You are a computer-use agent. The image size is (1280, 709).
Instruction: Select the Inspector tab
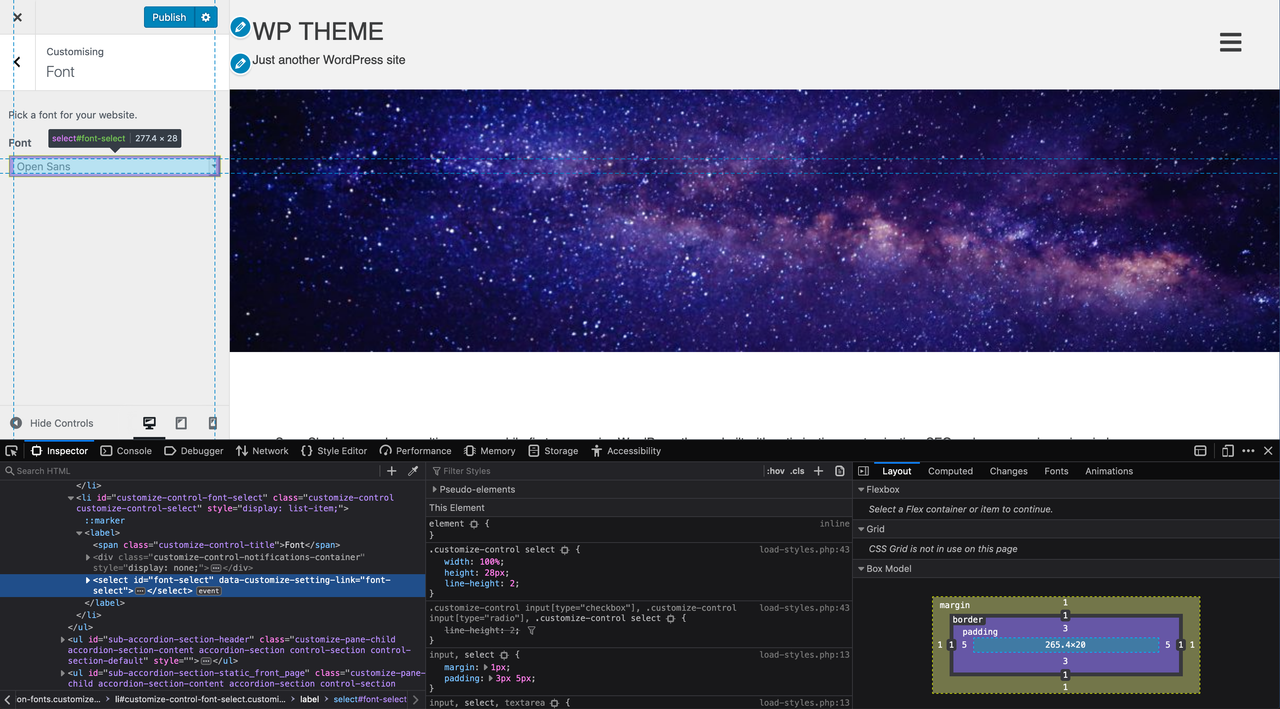pyautogui.click(x=59, y=451)
